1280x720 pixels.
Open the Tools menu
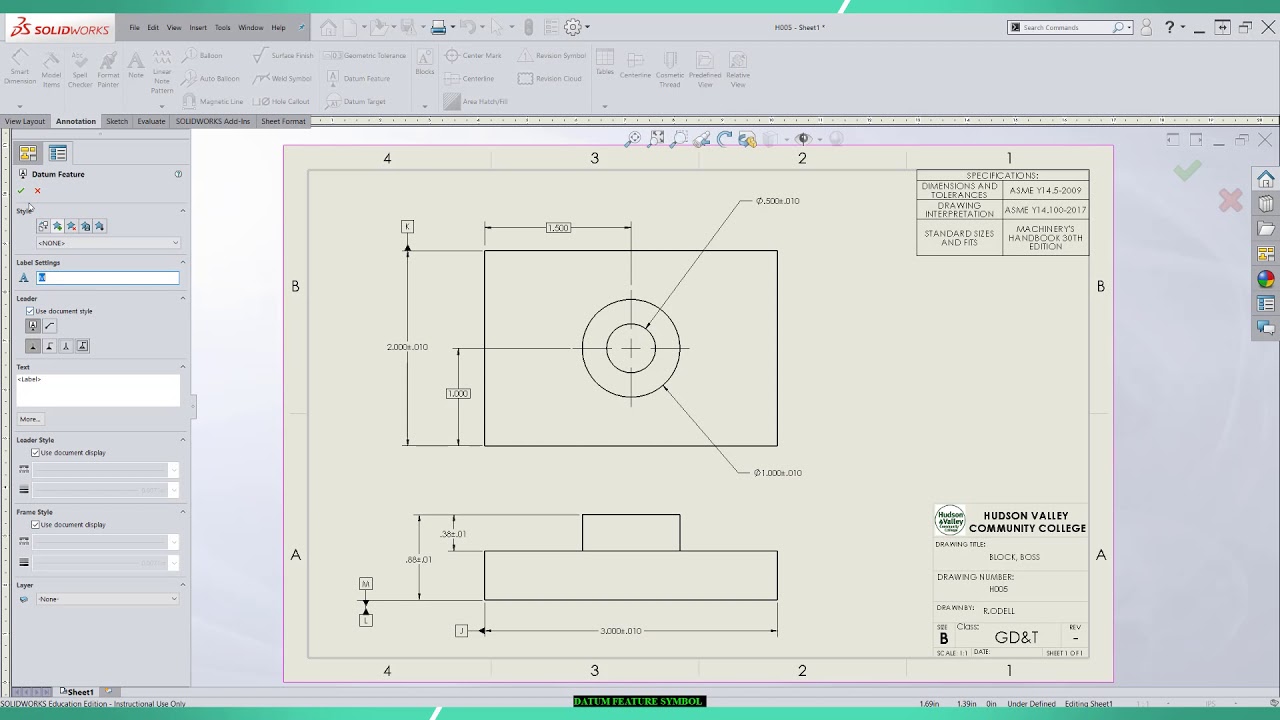222,28
